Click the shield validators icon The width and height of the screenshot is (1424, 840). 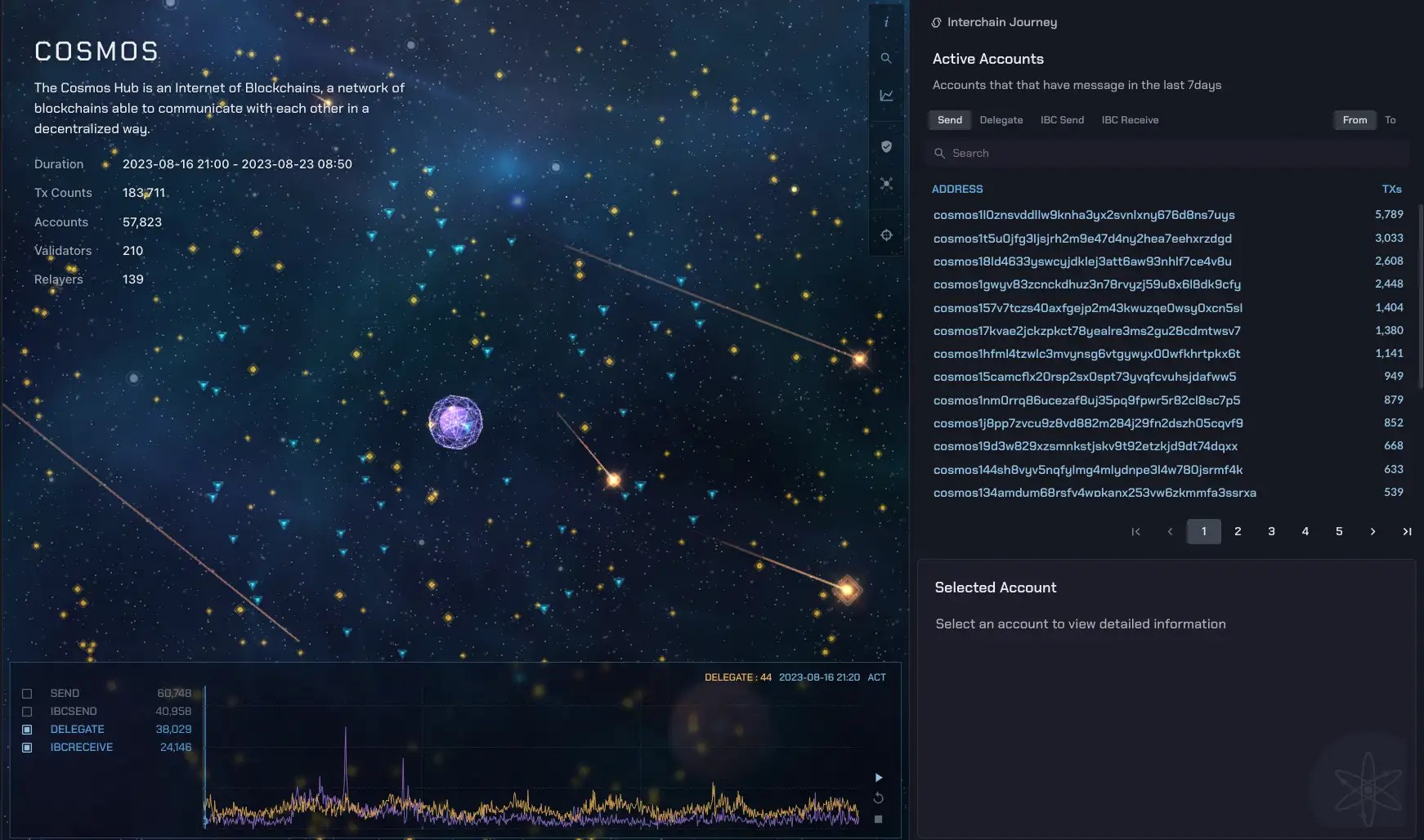click(x=886, y=146)
